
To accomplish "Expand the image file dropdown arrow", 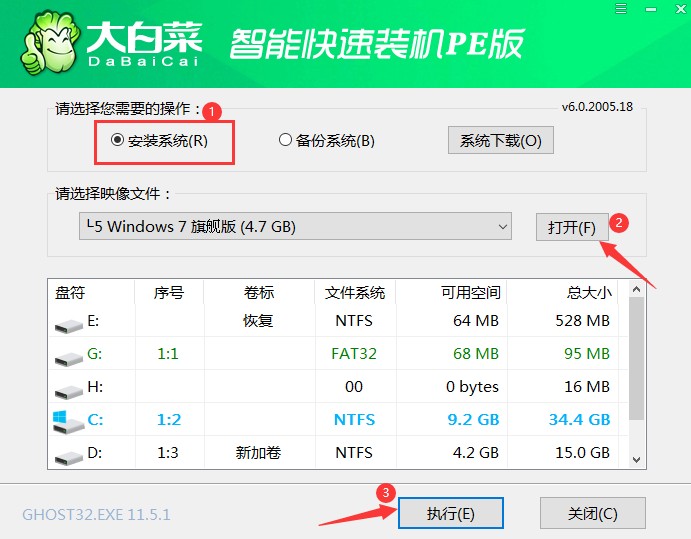I will (502, 227).
